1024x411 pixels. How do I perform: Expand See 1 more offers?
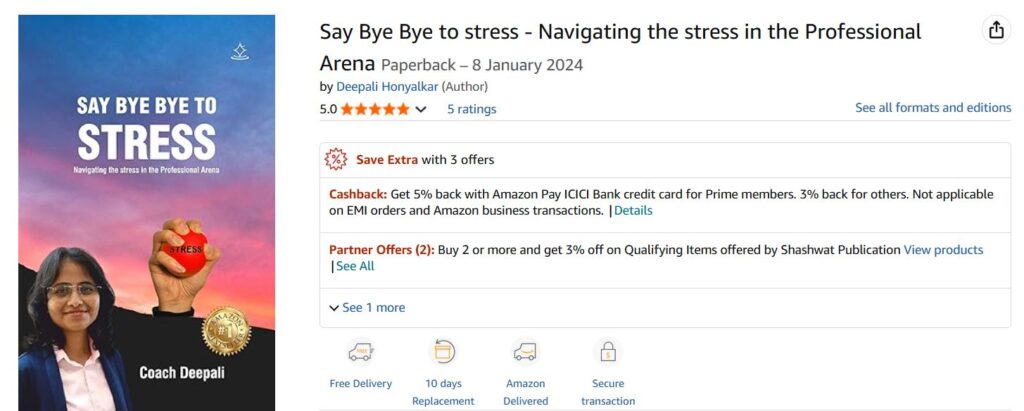point(367,307)
